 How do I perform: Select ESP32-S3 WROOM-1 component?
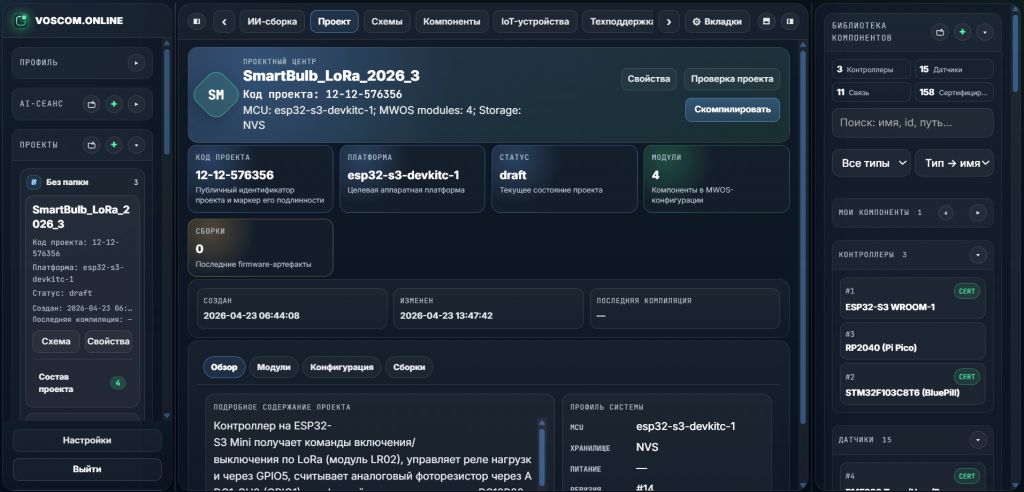click(x=912, y=298)
